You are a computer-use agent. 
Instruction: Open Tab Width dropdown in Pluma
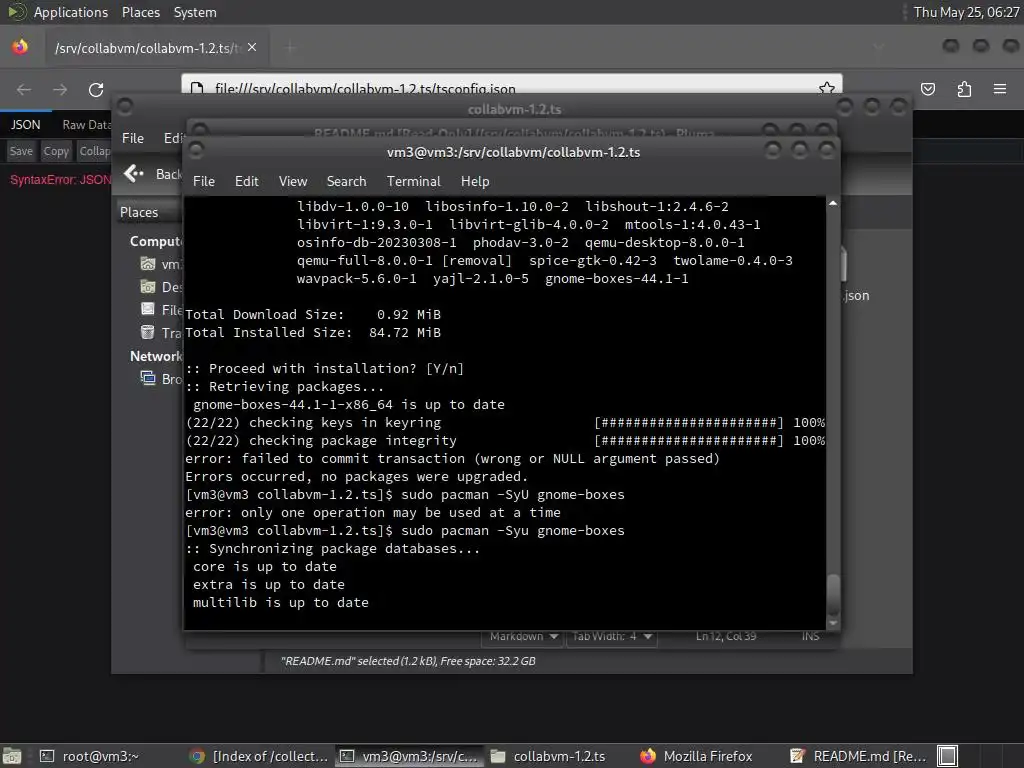click(612, 636)
